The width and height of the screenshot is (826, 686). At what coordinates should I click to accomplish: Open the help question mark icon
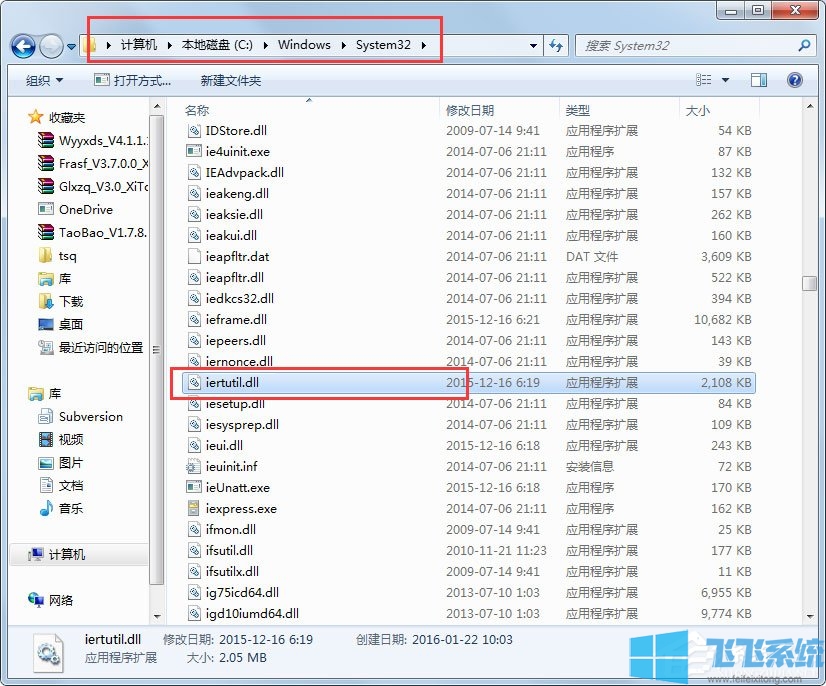coord(794,80)
